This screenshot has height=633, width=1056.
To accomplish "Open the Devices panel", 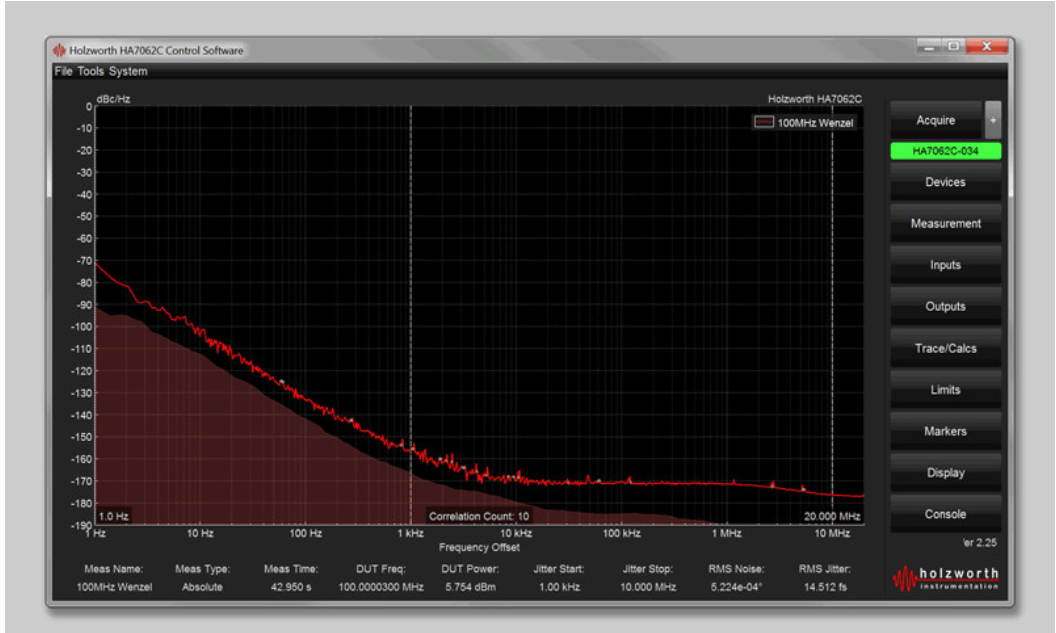I will 946,182.
